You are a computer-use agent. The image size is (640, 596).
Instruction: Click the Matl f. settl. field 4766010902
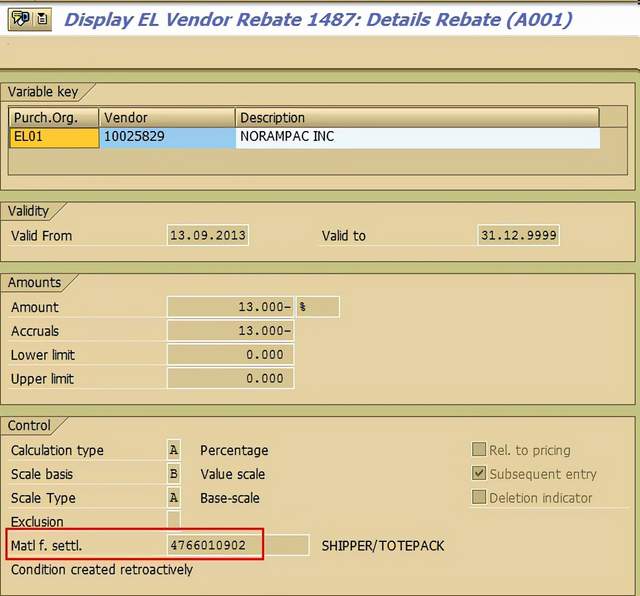point(238,545)
